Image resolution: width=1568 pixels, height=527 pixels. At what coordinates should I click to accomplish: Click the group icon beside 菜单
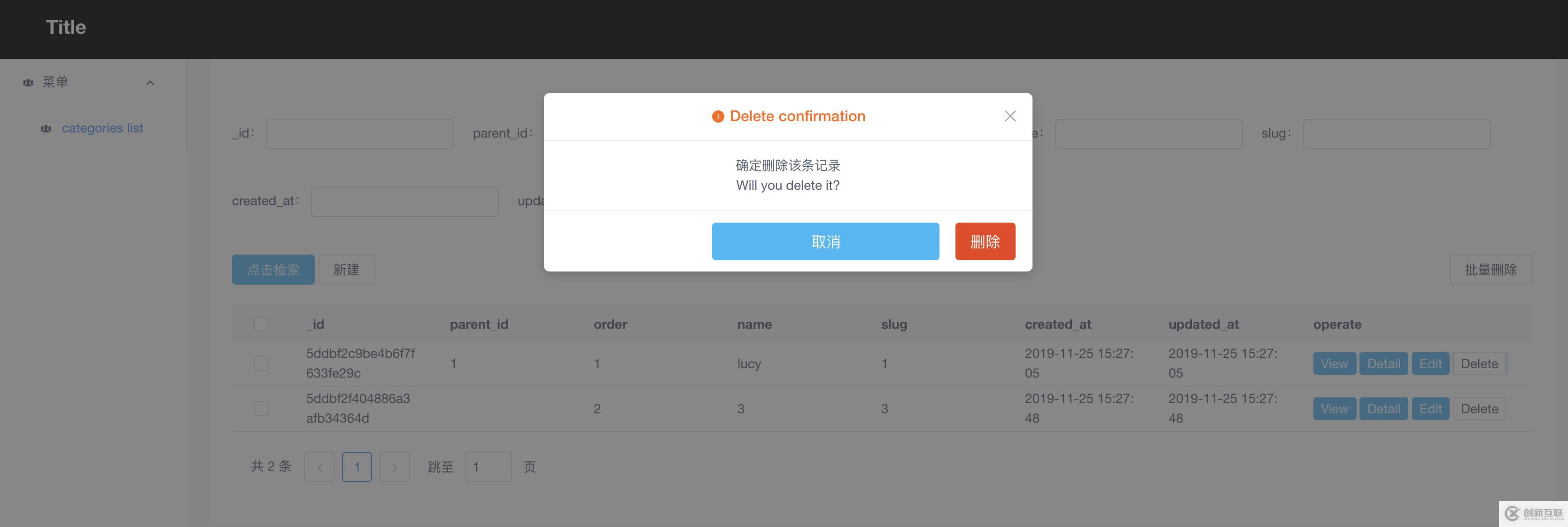(28, 82)
